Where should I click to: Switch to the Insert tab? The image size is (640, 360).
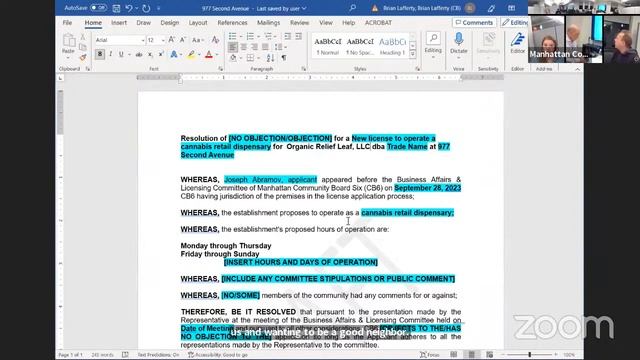click(x=119, y=23)
